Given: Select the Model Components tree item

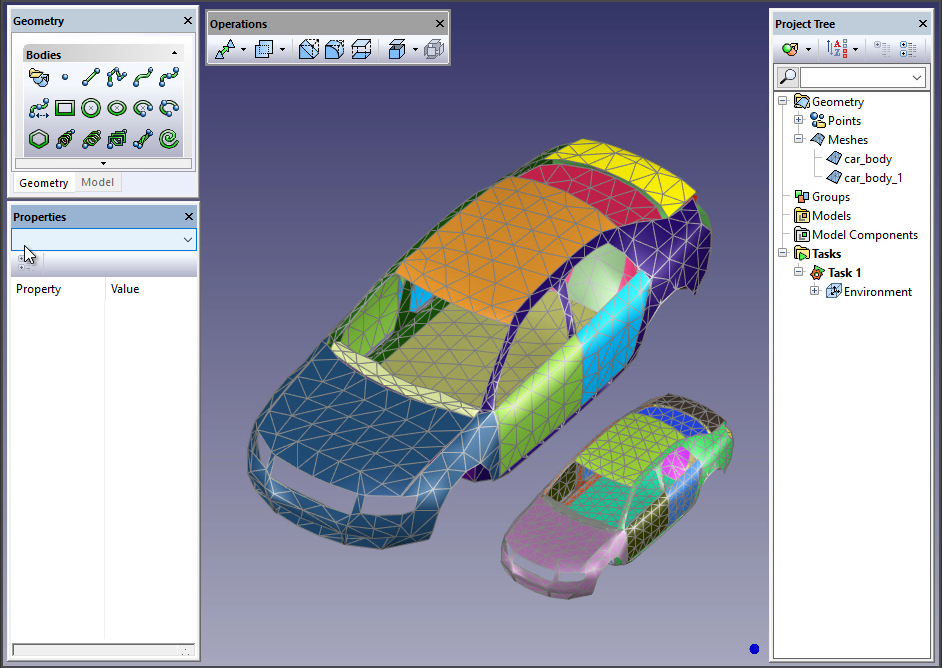Looking at the screenshot, I should (x=864, y=235).
